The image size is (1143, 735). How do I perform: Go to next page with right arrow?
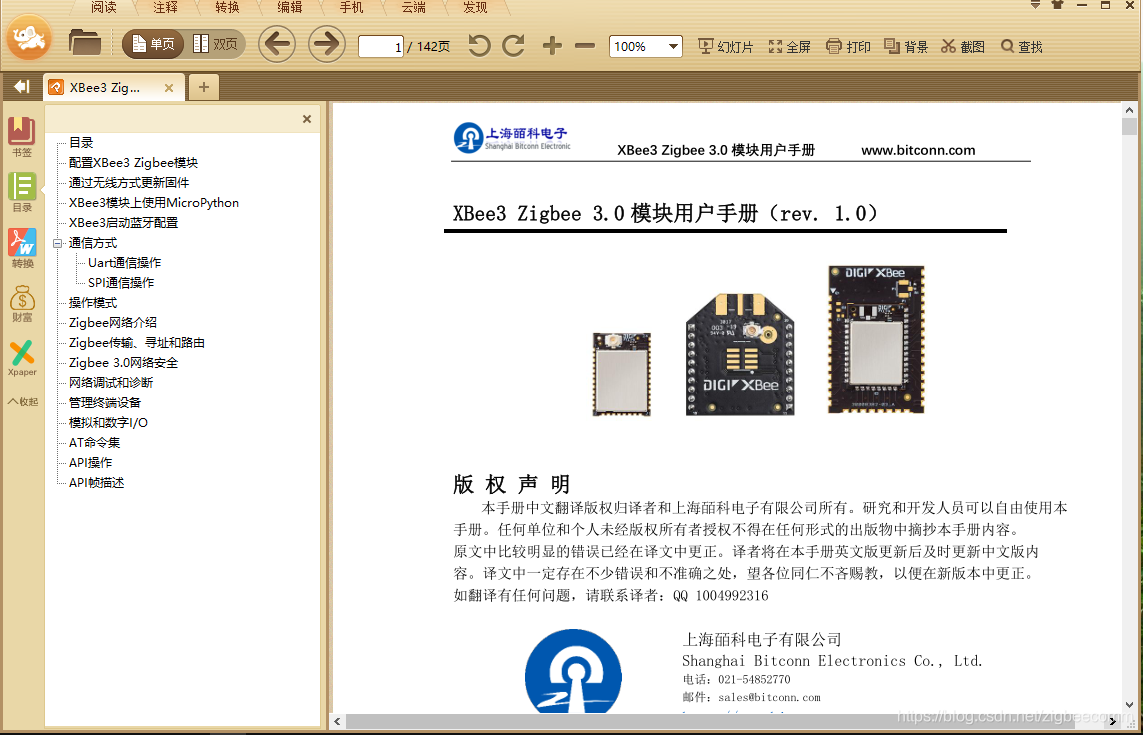tap(327, 44)
